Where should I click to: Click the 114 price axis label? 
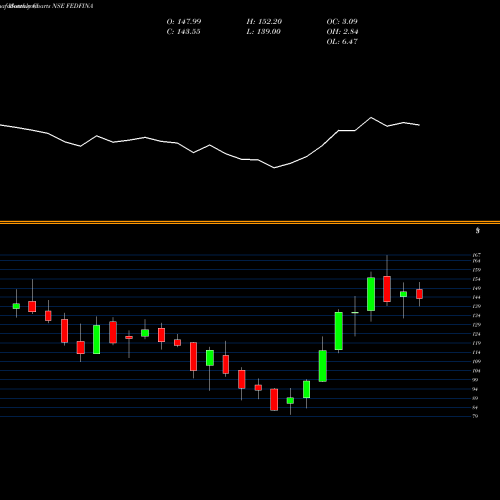pyautogui.click(x=477, y=352)
